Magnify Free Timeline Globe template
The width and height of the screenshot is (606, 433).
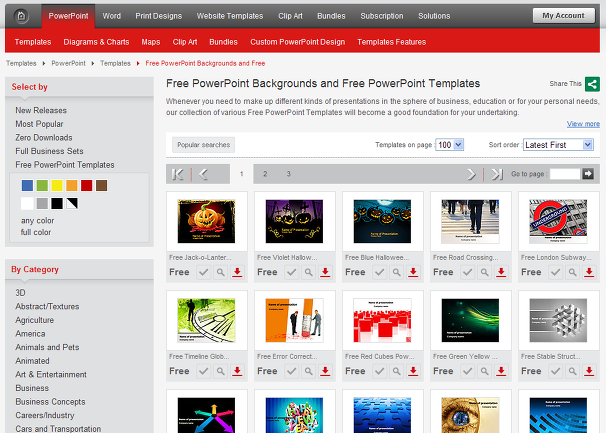coord(220,371)
